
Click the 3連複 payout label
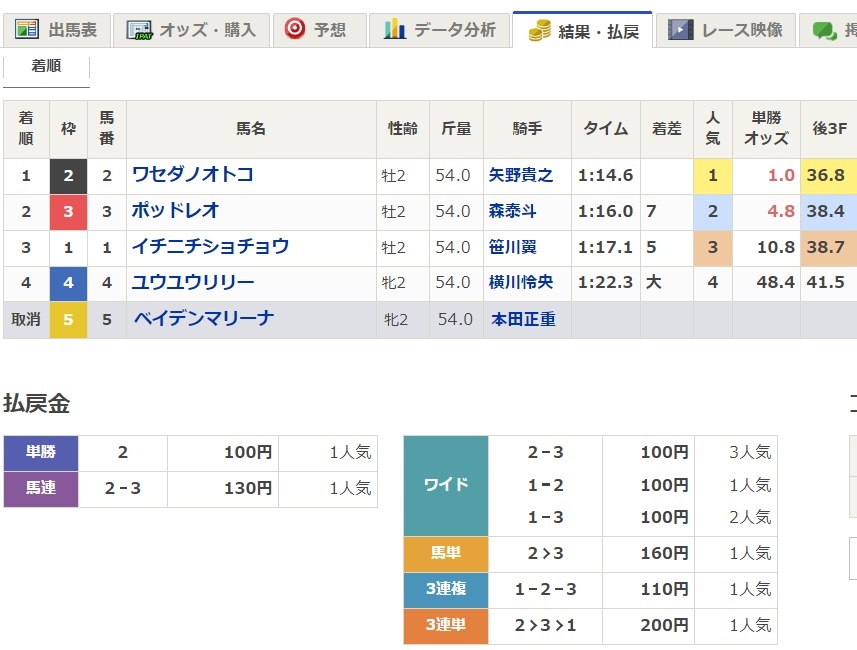coord(446,590)
